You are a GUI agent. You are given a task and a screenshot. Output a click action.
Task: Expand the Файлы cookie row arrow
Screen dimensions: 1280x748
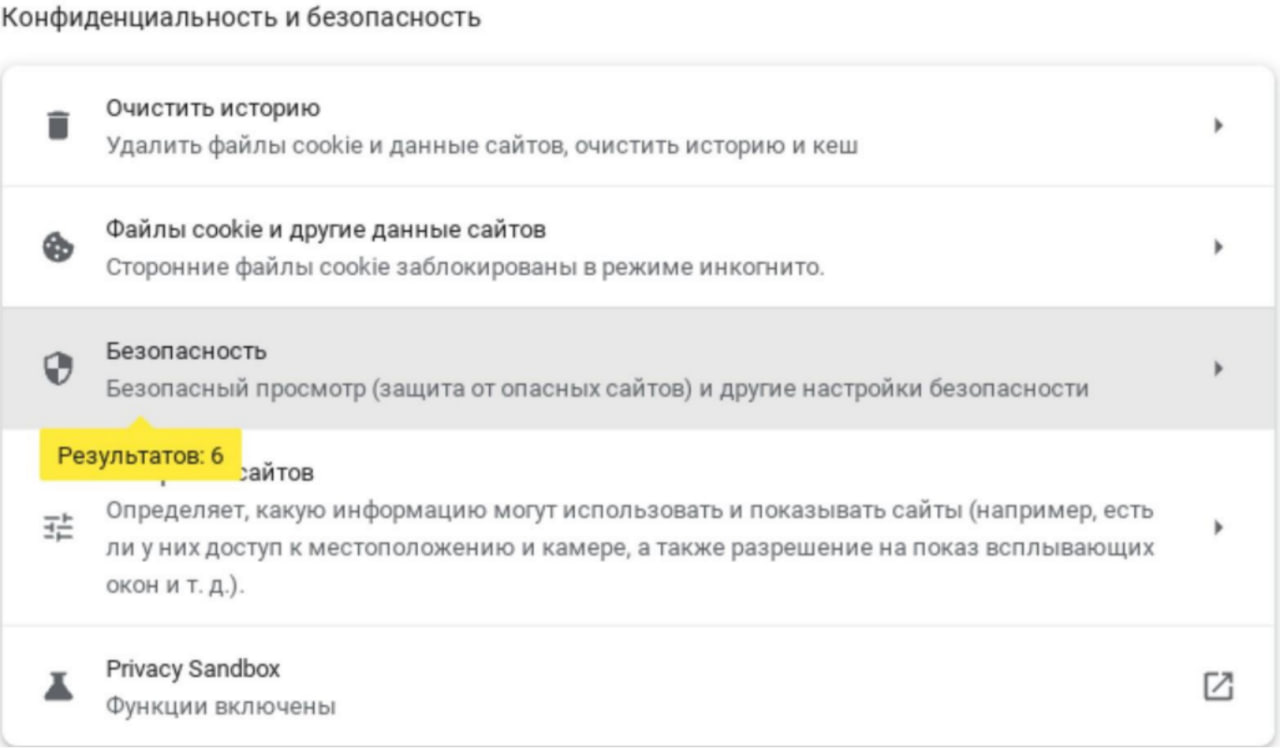pos(1218,247)
